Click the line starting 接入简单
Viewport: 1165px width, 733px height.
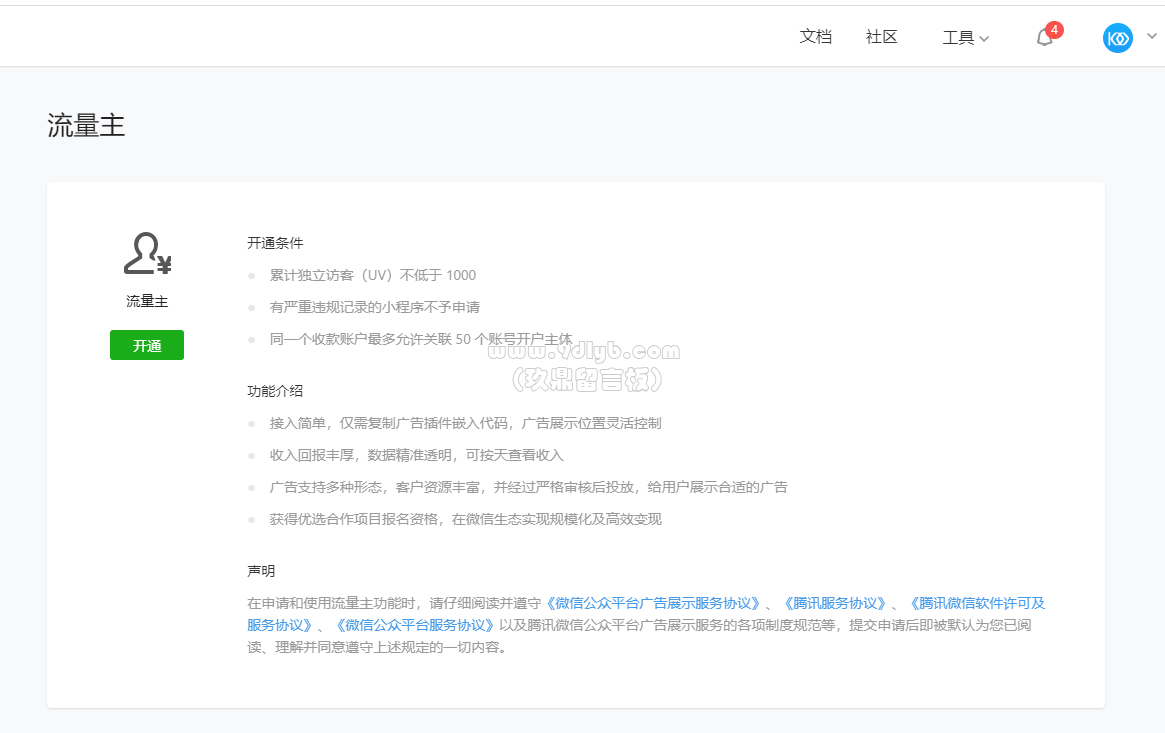coord(465,423)
